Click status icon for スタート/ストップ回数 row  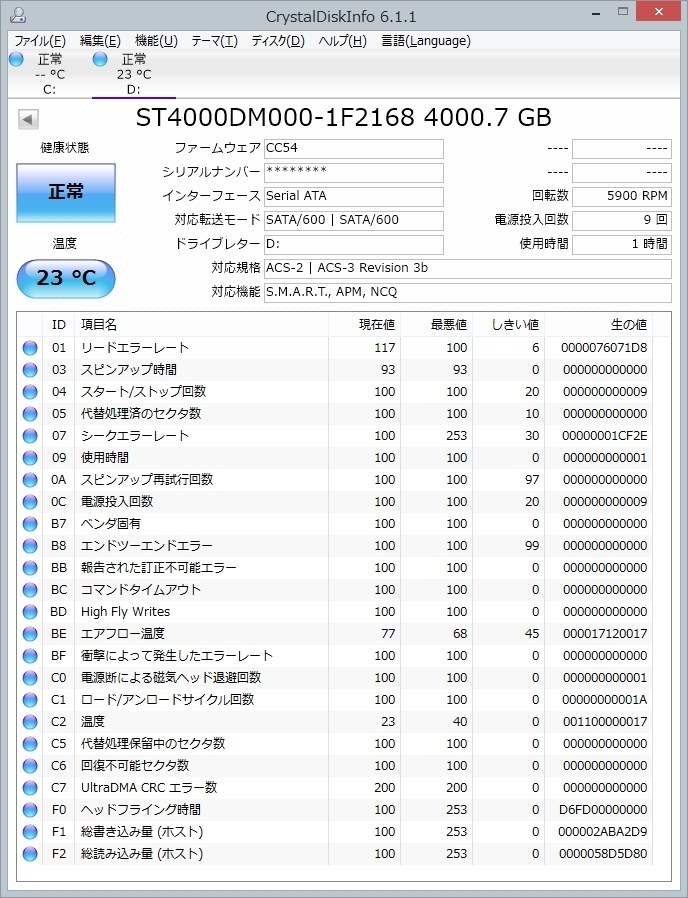(30, 392)
